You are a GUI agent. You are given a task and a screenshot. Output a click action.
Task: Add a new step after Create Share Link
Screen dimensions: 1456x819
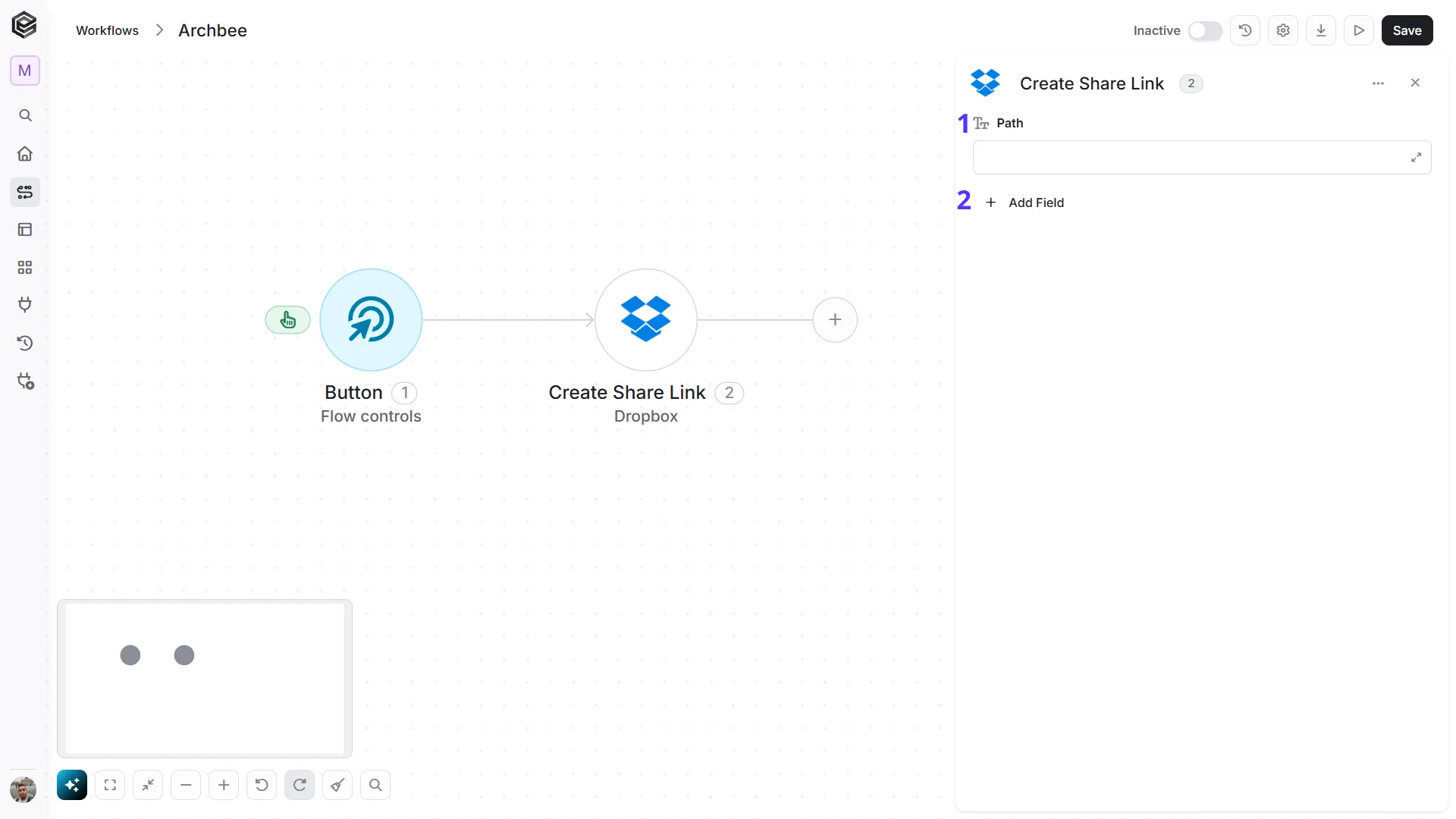click(x=835, y=320)
